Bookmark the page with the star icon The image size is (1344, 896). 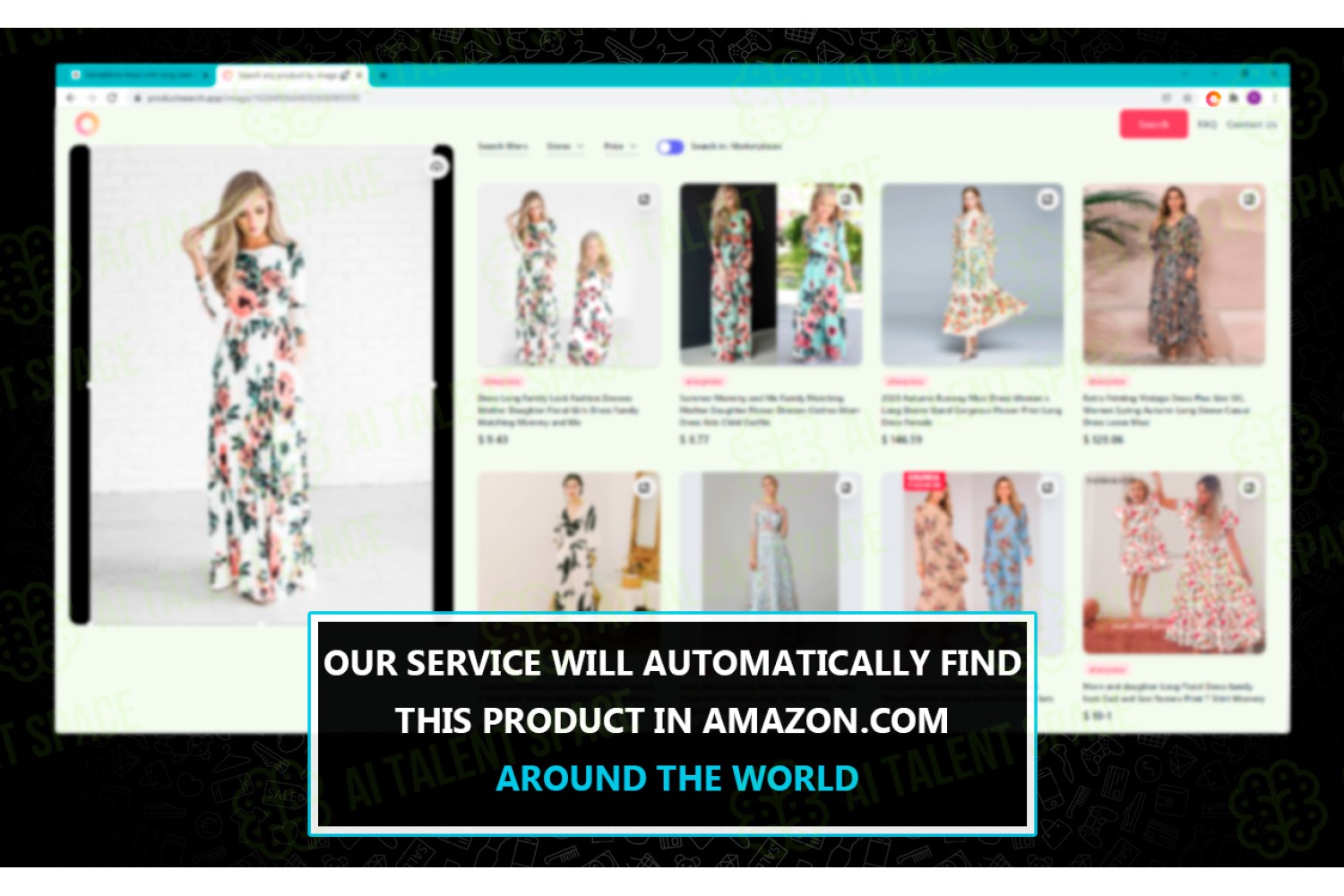click(1187, 98)
